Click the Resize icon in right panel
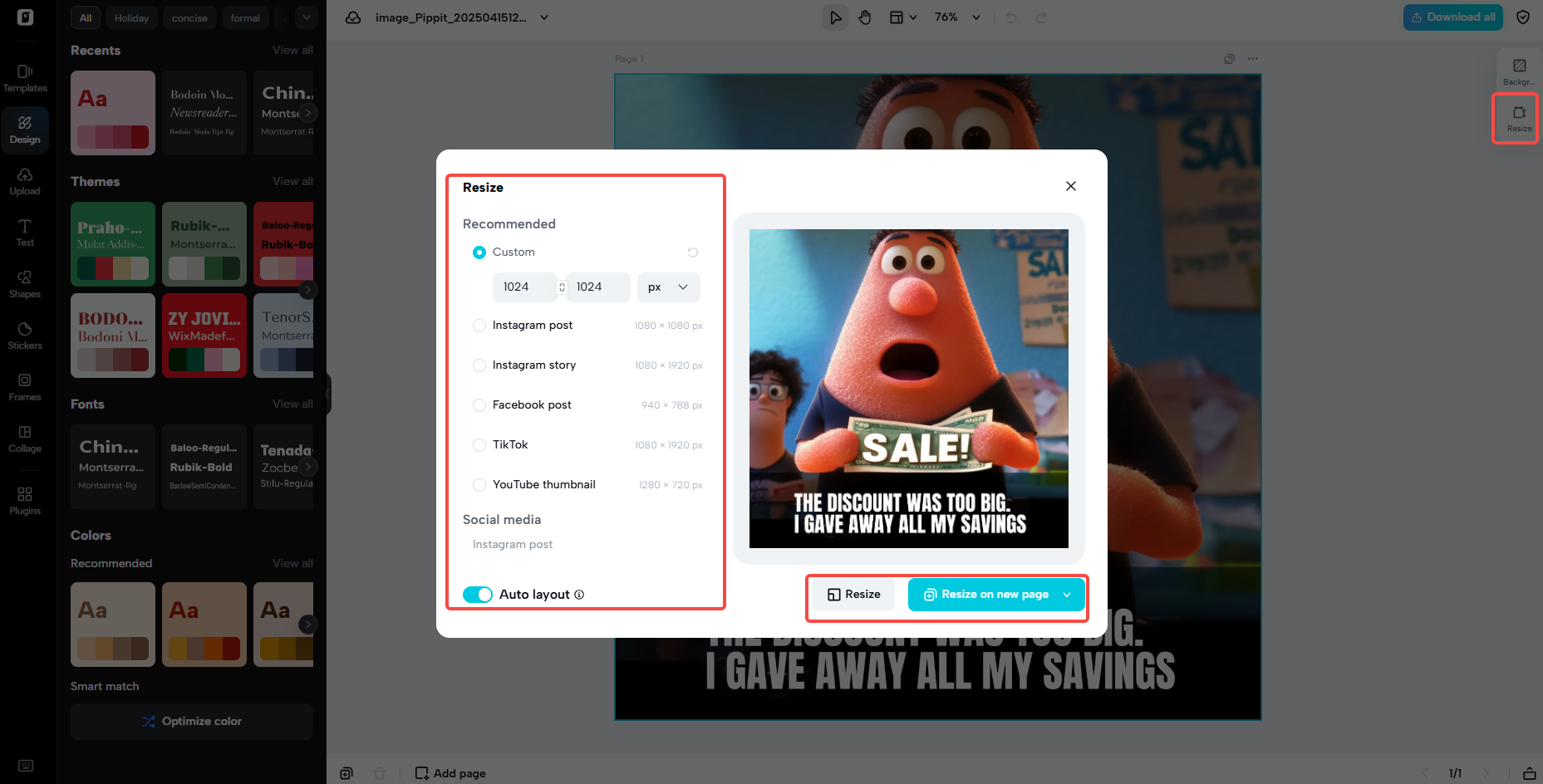 point(1518,118)
